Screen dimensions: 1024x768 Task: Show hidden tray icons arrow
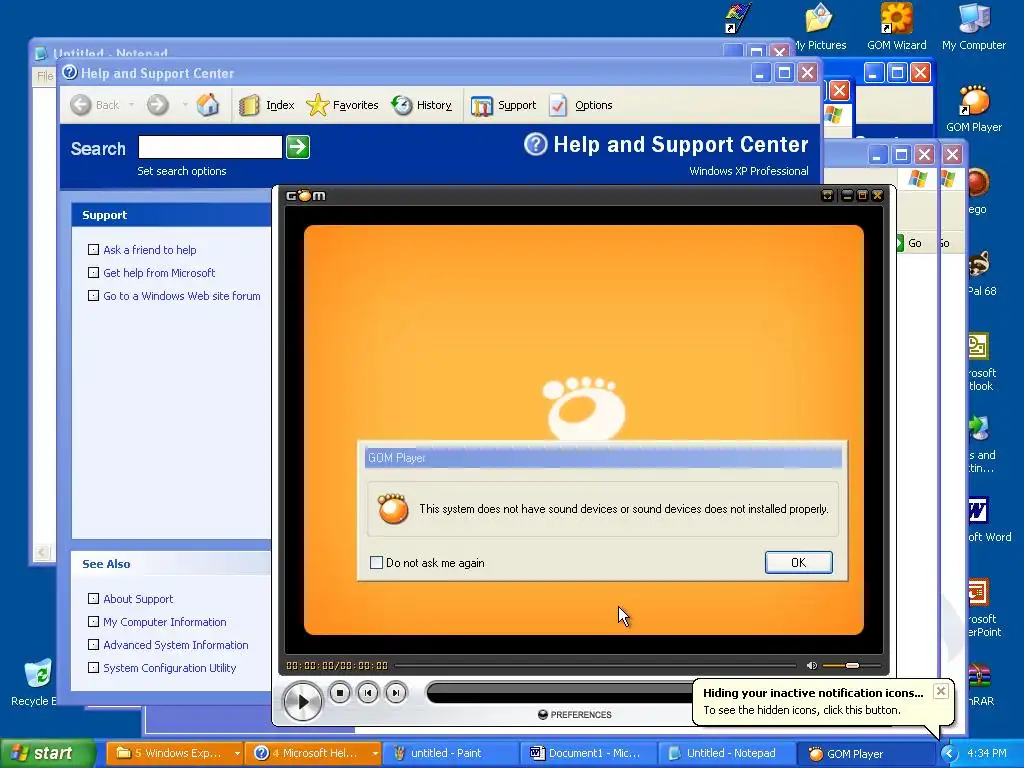[949, 754]
